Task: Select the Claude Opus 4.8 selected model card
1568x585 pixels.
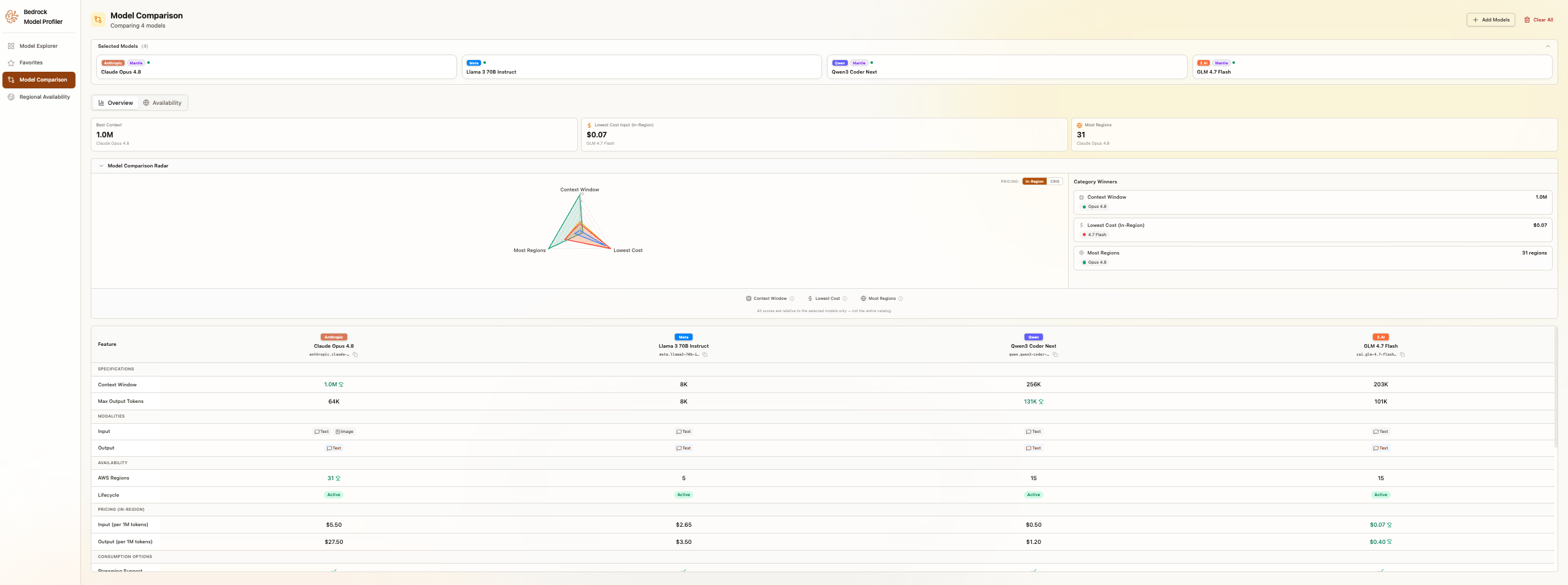Action: 277,67
